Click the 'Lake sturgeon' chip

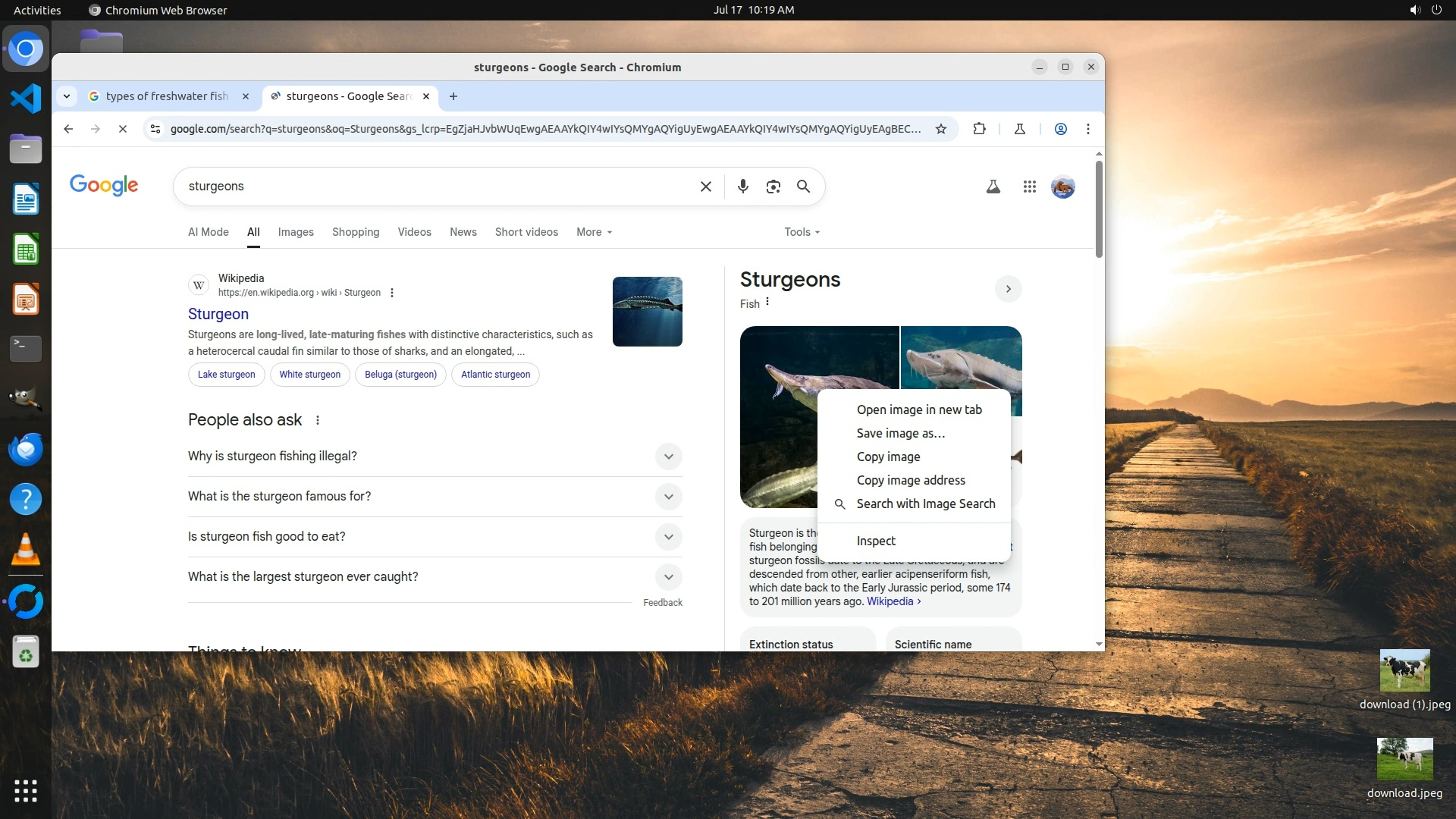coord(226,375)
